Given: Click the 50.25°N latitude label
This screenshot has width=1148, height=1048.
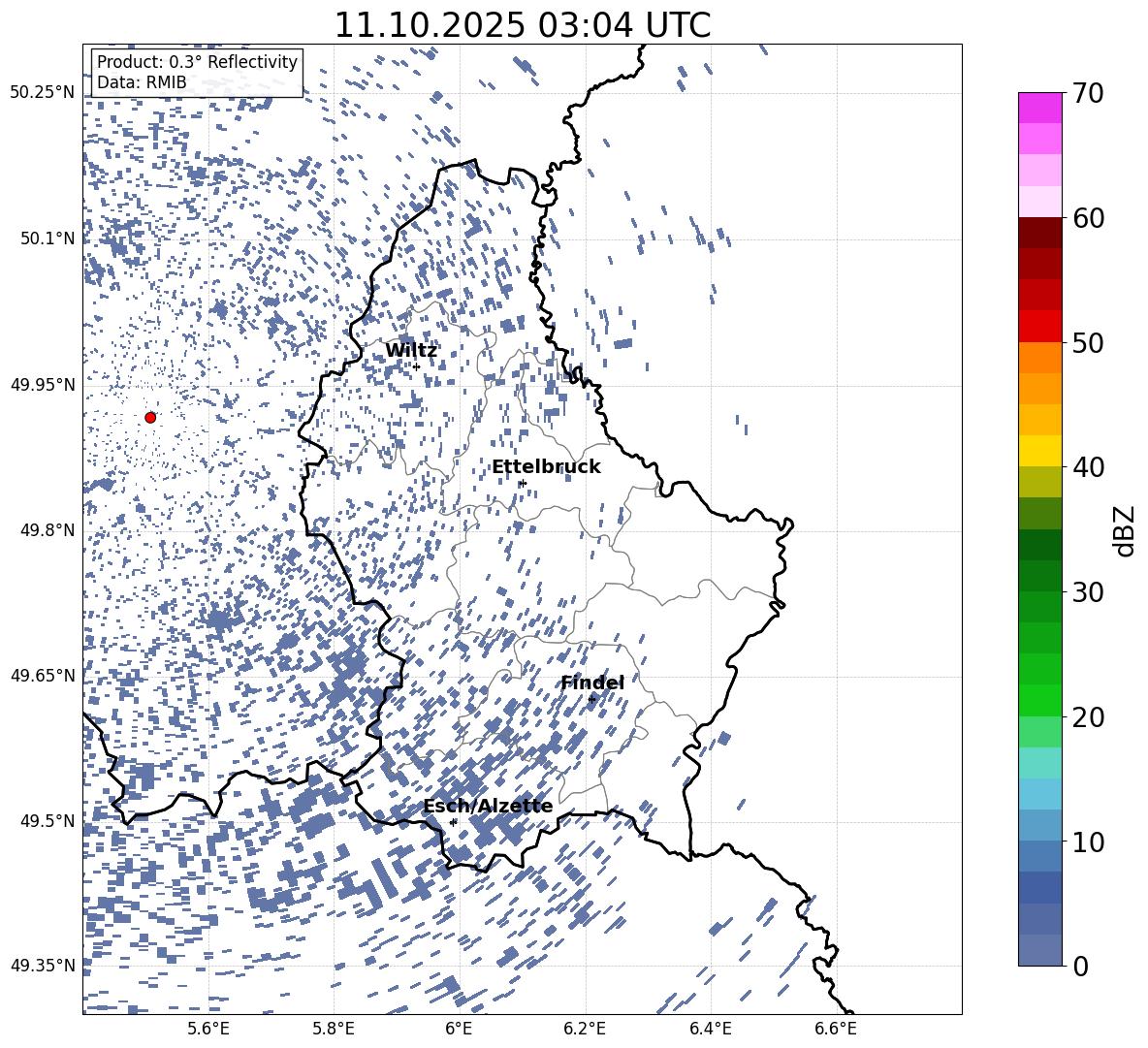Looking at the screenshot, I should click(x=43, y=92).
